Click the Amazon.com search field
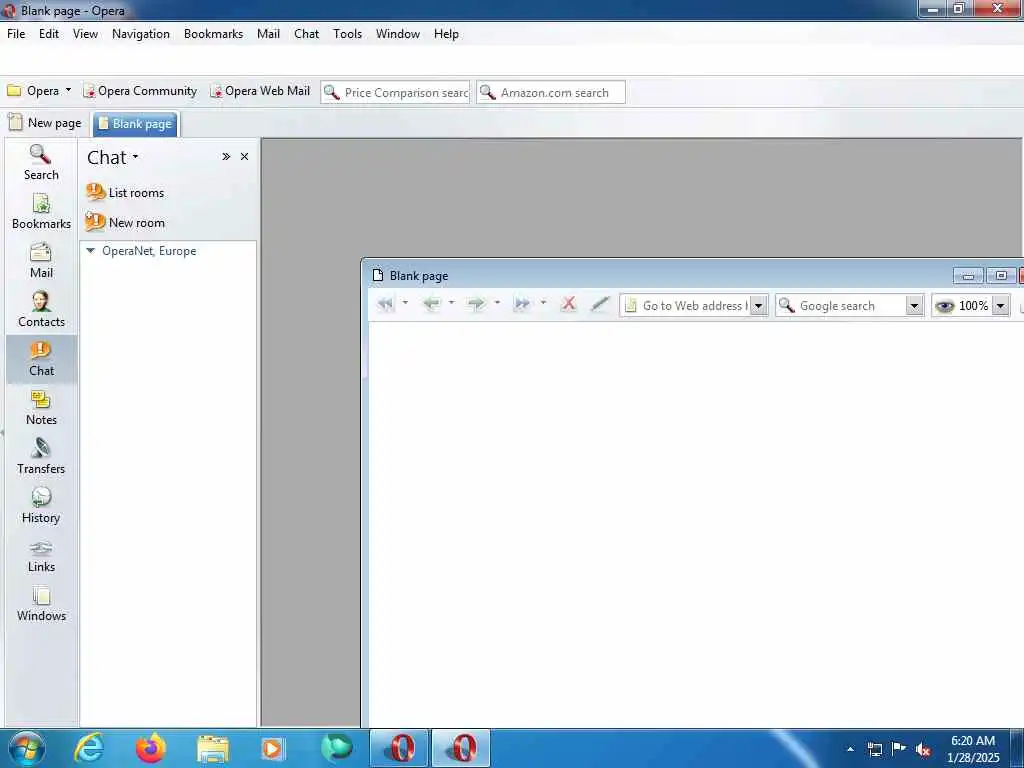This screenshot has width=1024, height=768. click(x=551, y=92)
